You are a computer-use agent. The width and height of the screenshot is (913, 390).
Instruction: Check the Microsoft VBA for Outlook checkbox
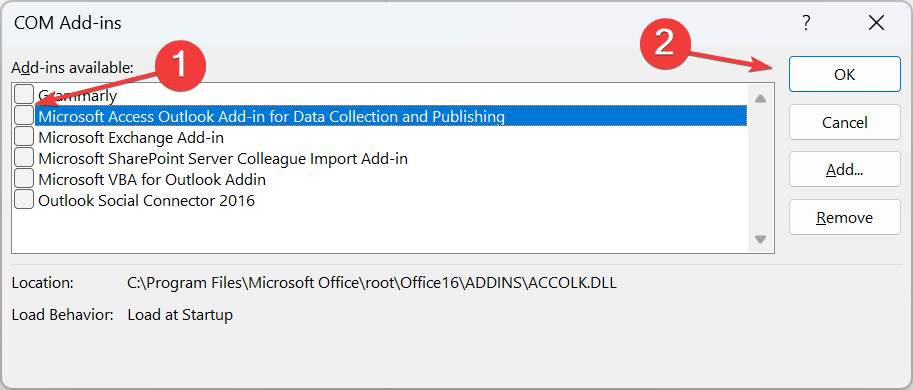24,178
